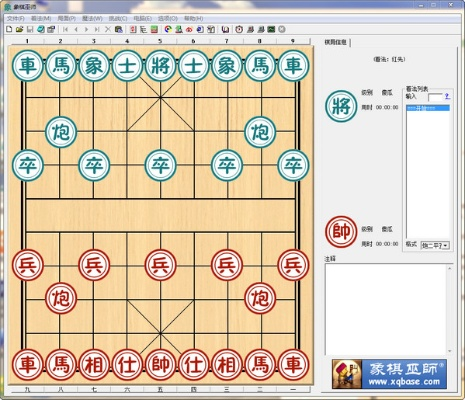The image size is (465, 400).
Task: Open the 电脑(E) menu
Action: click(x=143, y=18)
